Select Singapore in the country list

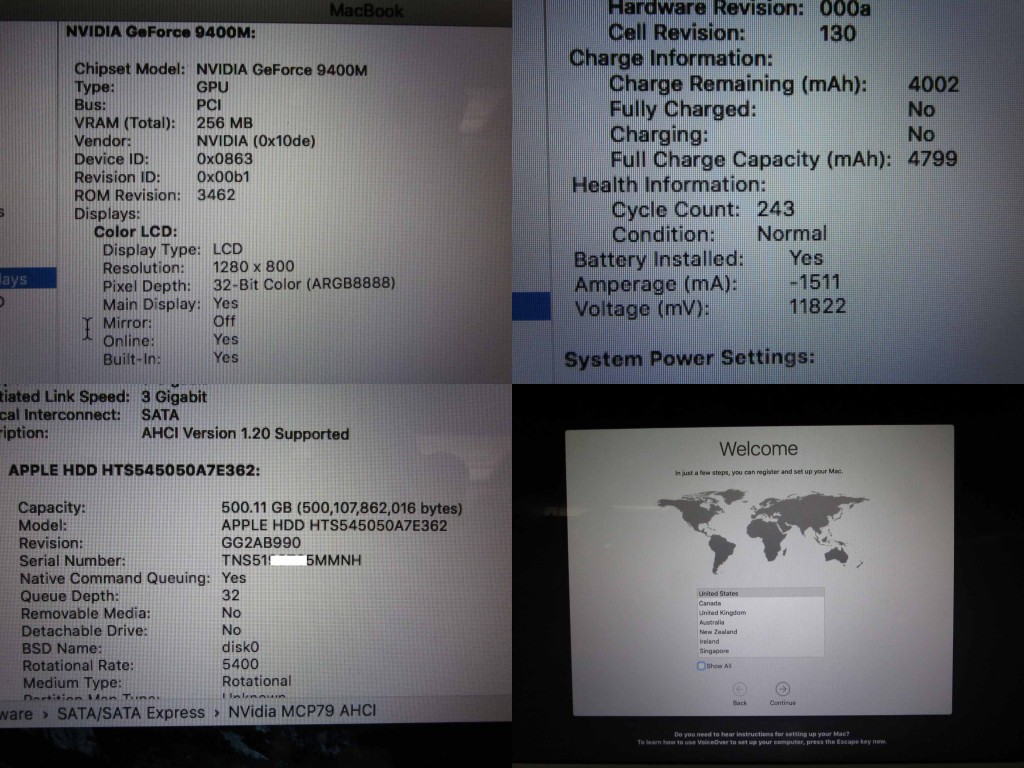760,651
